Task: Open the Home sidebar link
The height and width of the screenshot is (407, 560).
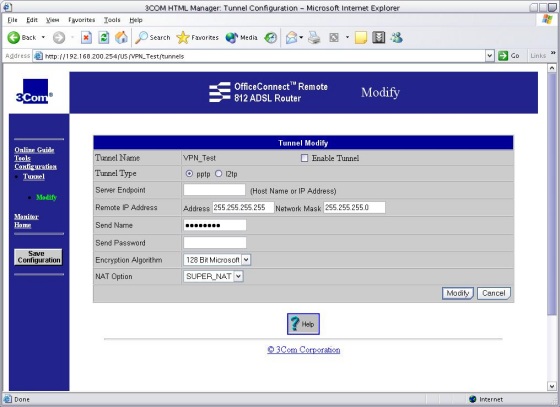Action: click(22, 225)
